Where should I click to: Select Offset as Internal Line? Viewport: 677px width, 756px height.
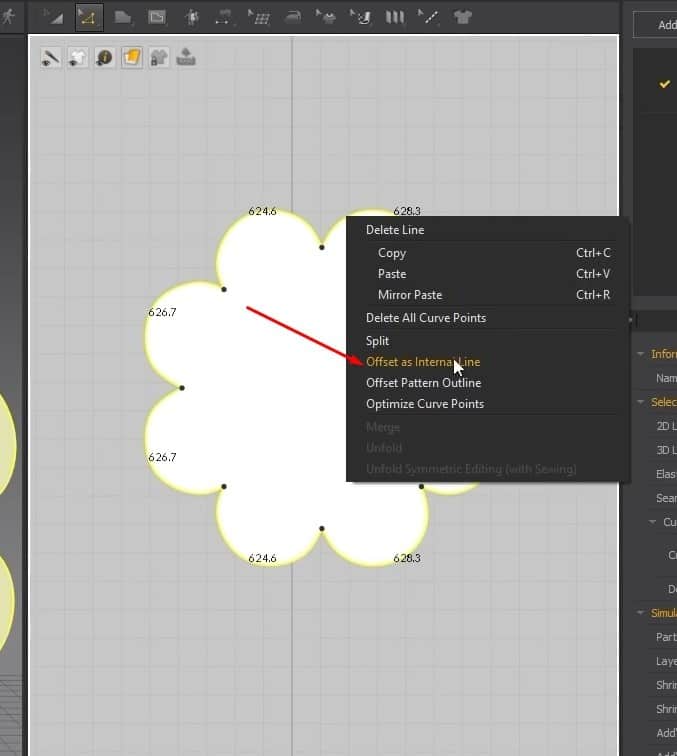[x=423, y=362]
